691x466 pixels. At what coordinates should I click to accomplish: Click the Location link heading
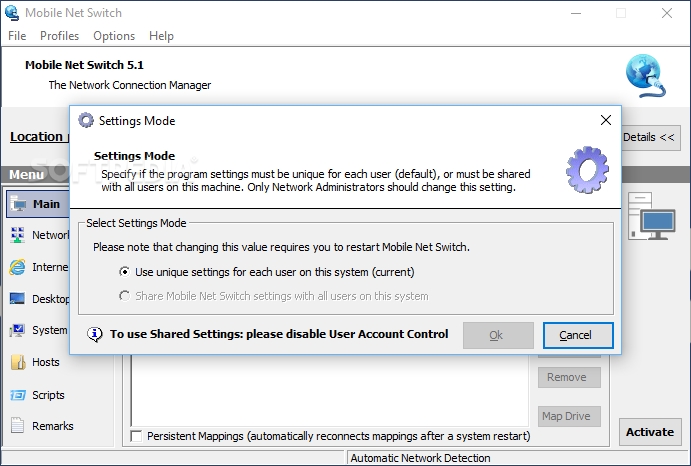pos(39,137)
